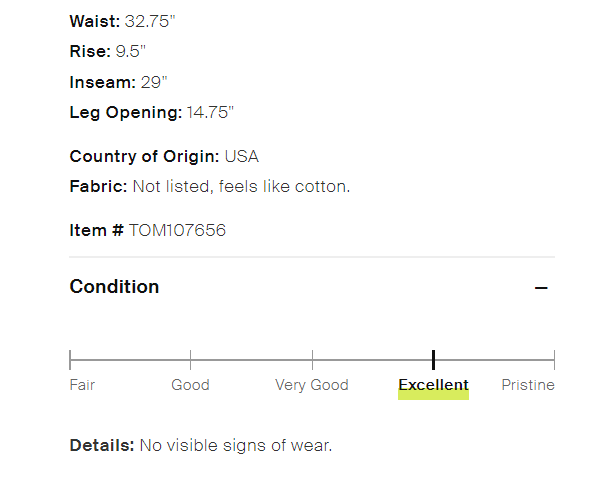This screenshot has width=615, height=487.
Task: Collapse the Condition section with the minus icon
Action: (541, 288)
